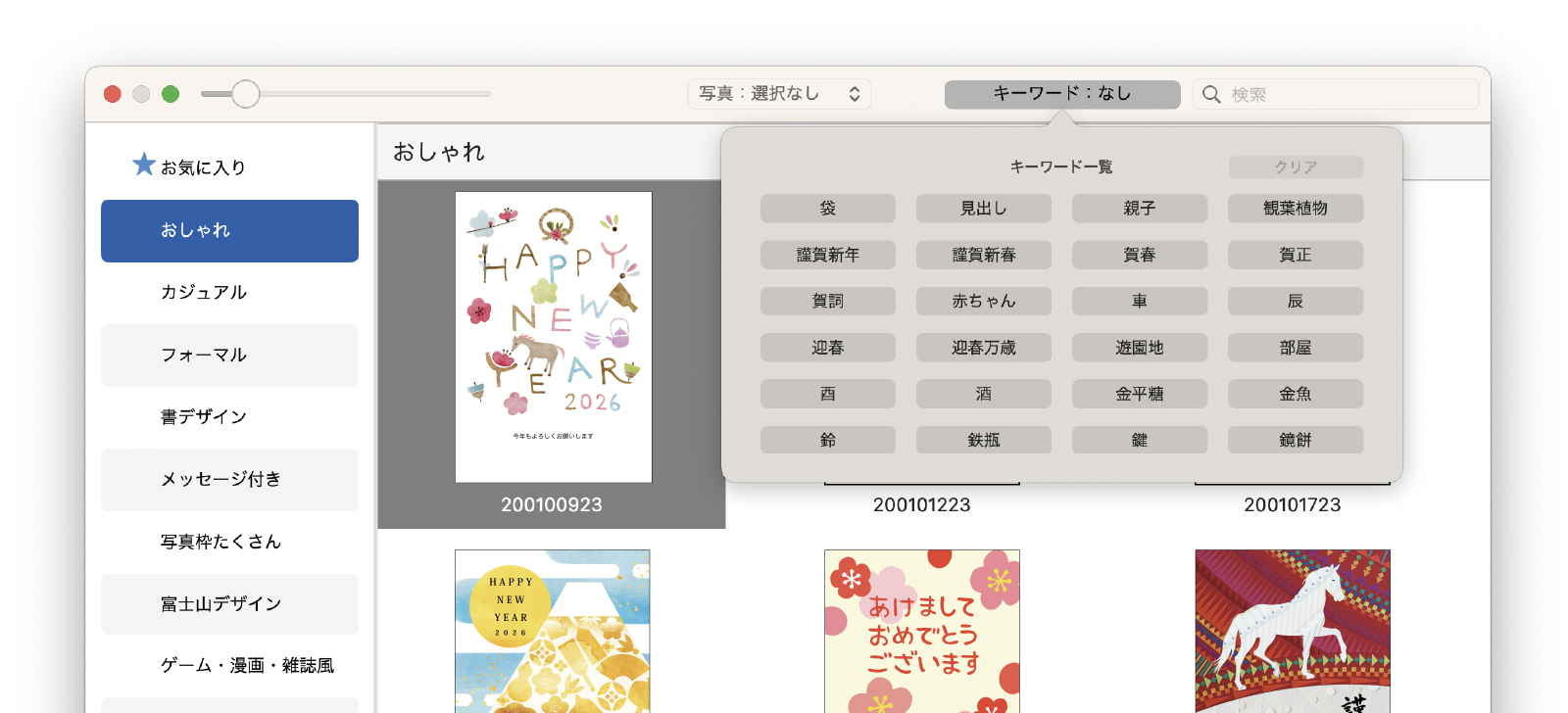Choose the 遊園地 keyword
Viewport: 1568px width, 713px height.
[x=1140, y=348]
